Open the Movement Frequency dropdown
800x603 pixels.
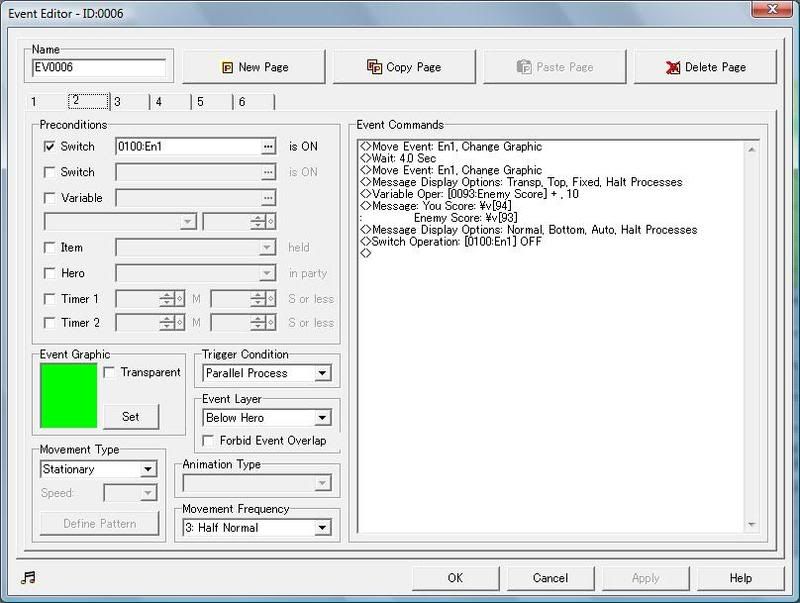pos(257,527)
